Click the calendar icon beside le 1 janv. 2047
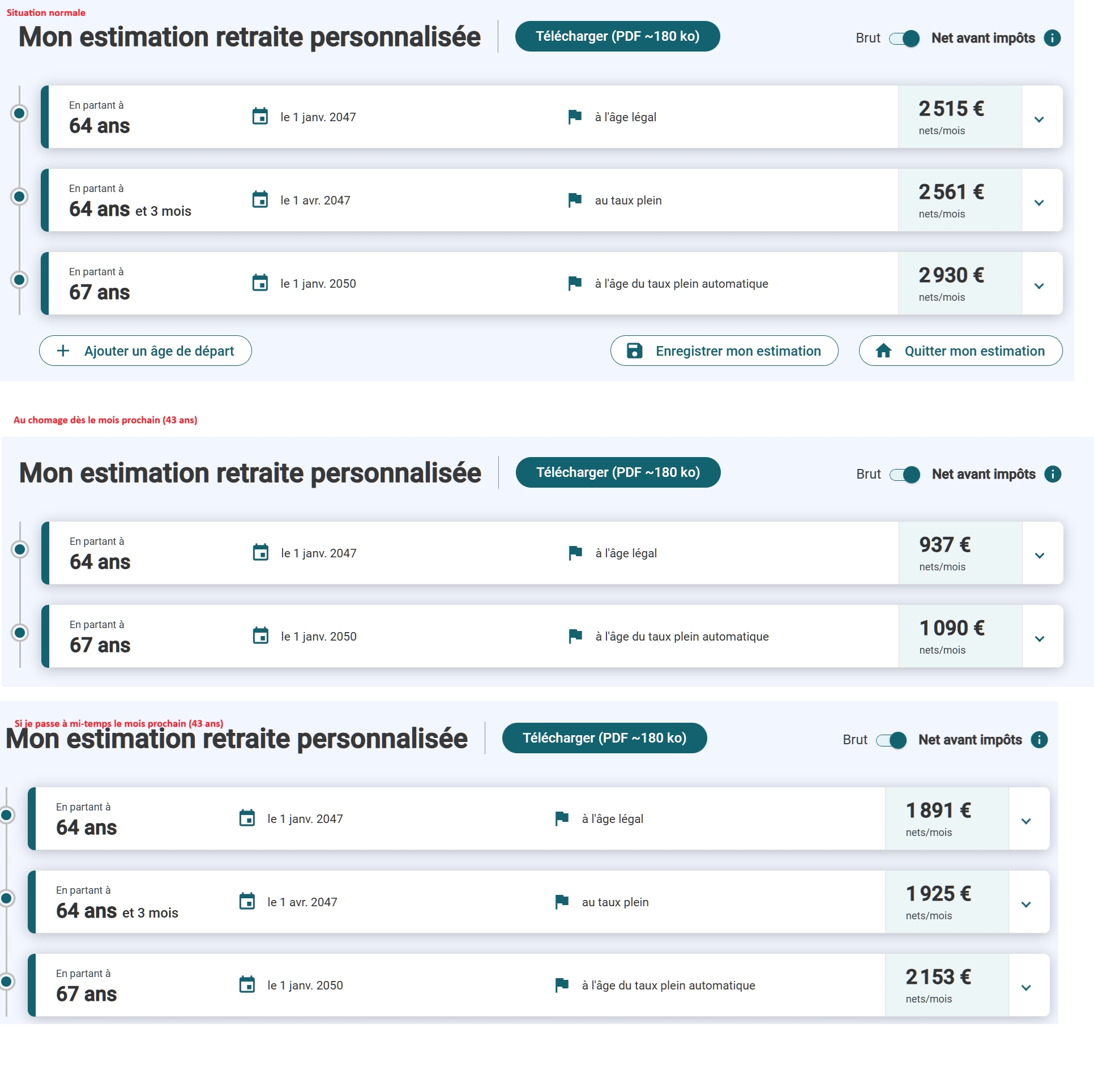 [x=260, y=116]
